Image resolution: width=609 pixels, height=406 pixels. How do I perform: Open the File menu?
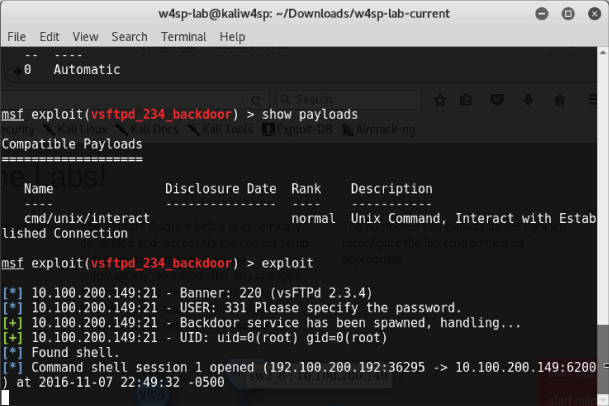(x=17, y=37)
